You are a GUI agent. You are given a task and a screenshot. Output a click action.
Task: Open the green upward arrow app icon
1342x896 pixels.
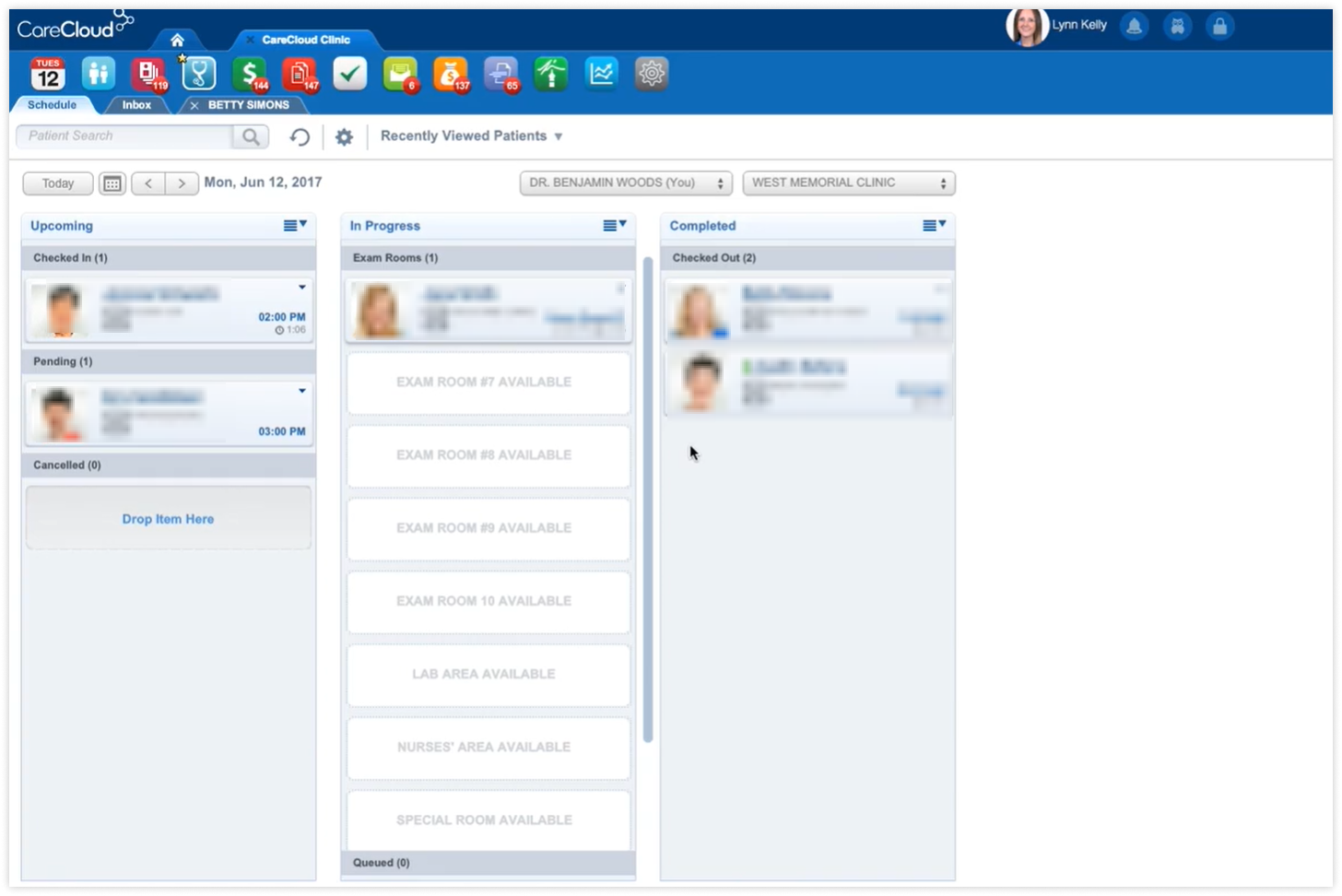pyautogui.click(x=551, y=74)
